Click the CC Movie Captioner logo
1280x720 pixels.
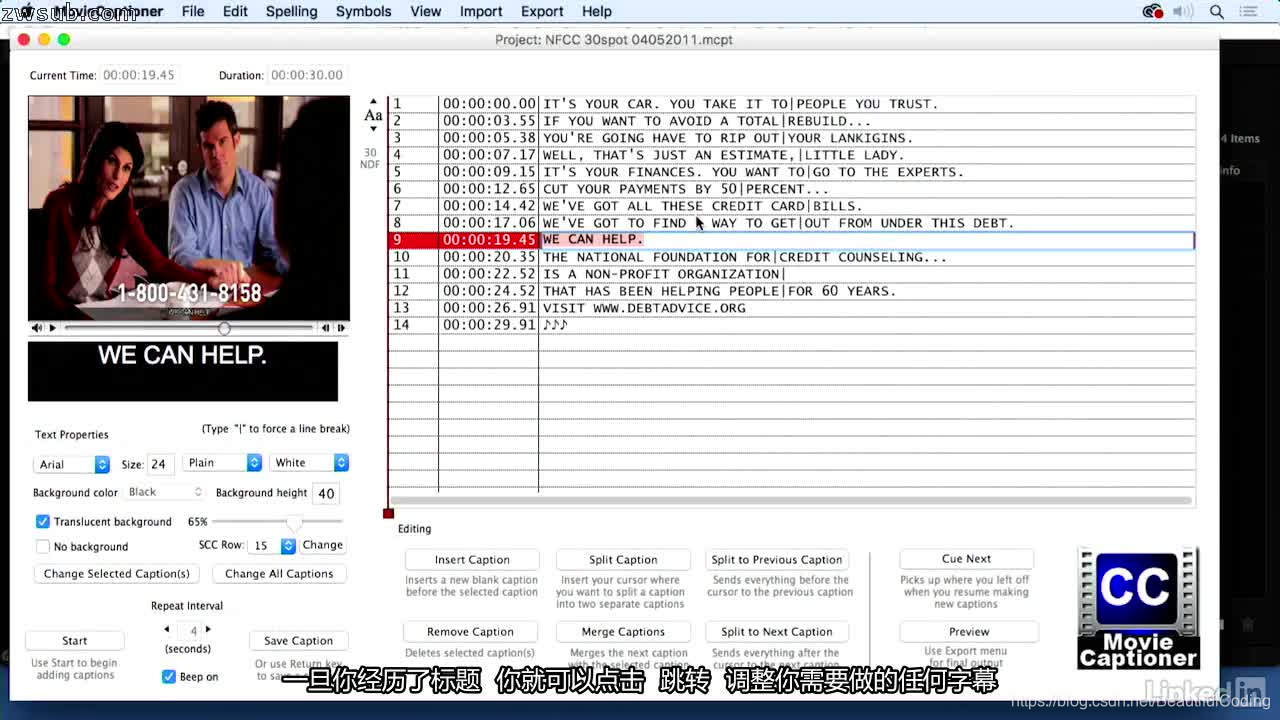tap(1138, 608)
